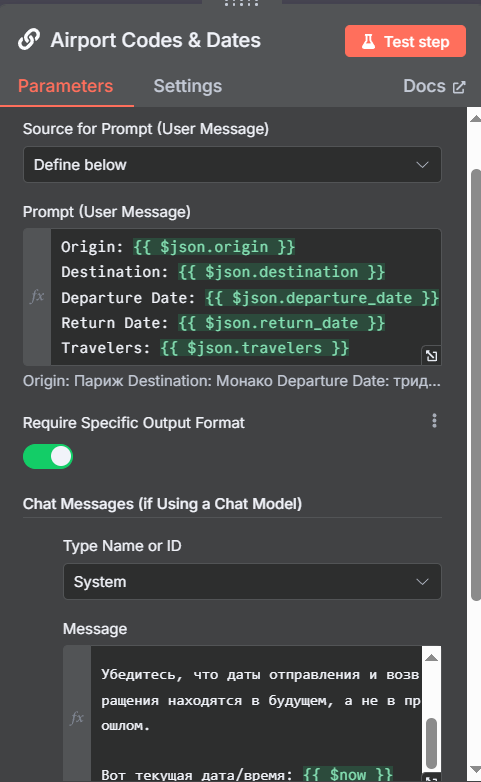Click the fx icon beside the Prompt field
Screen dimensions: 481x782
point(37,297)
